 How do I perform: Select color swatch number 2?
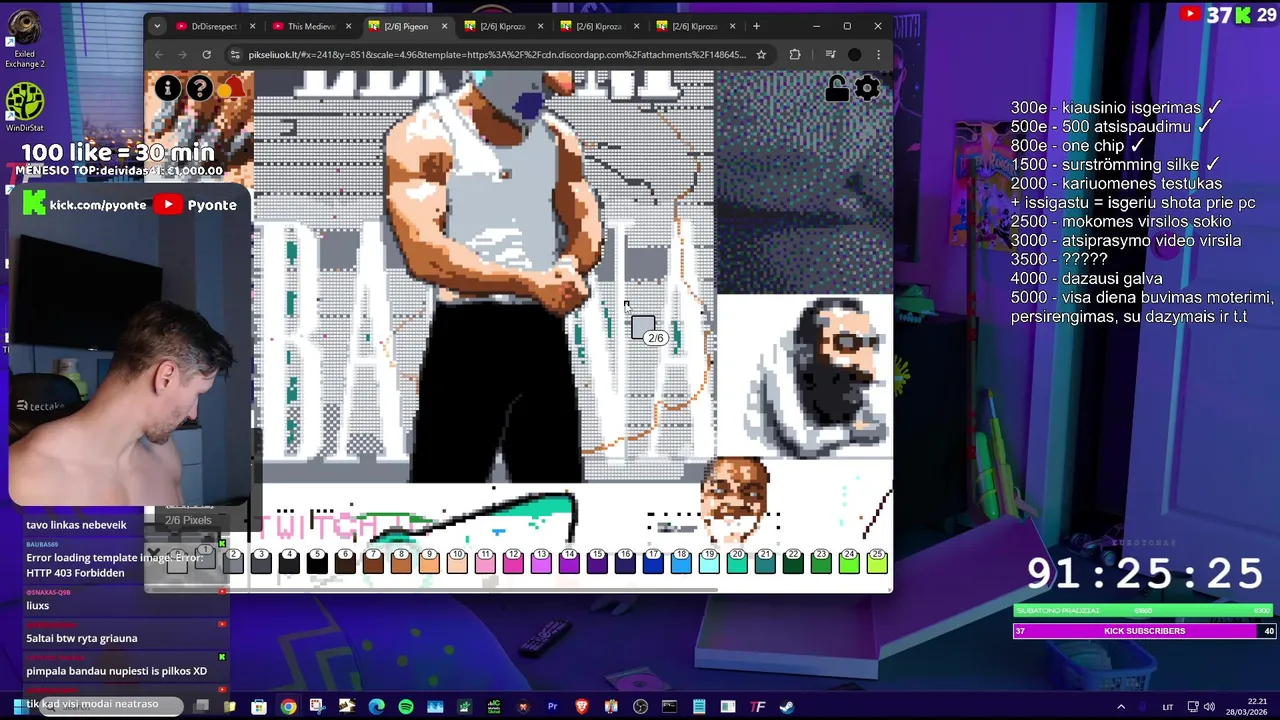(233, 561)
